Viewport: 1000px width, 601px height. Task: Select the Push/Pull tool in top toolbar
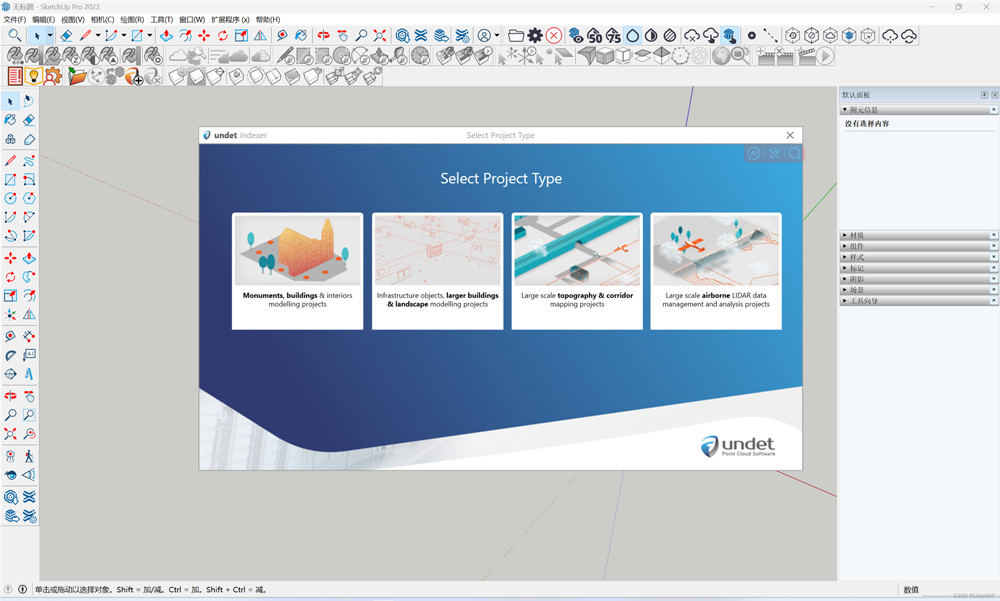166,36
